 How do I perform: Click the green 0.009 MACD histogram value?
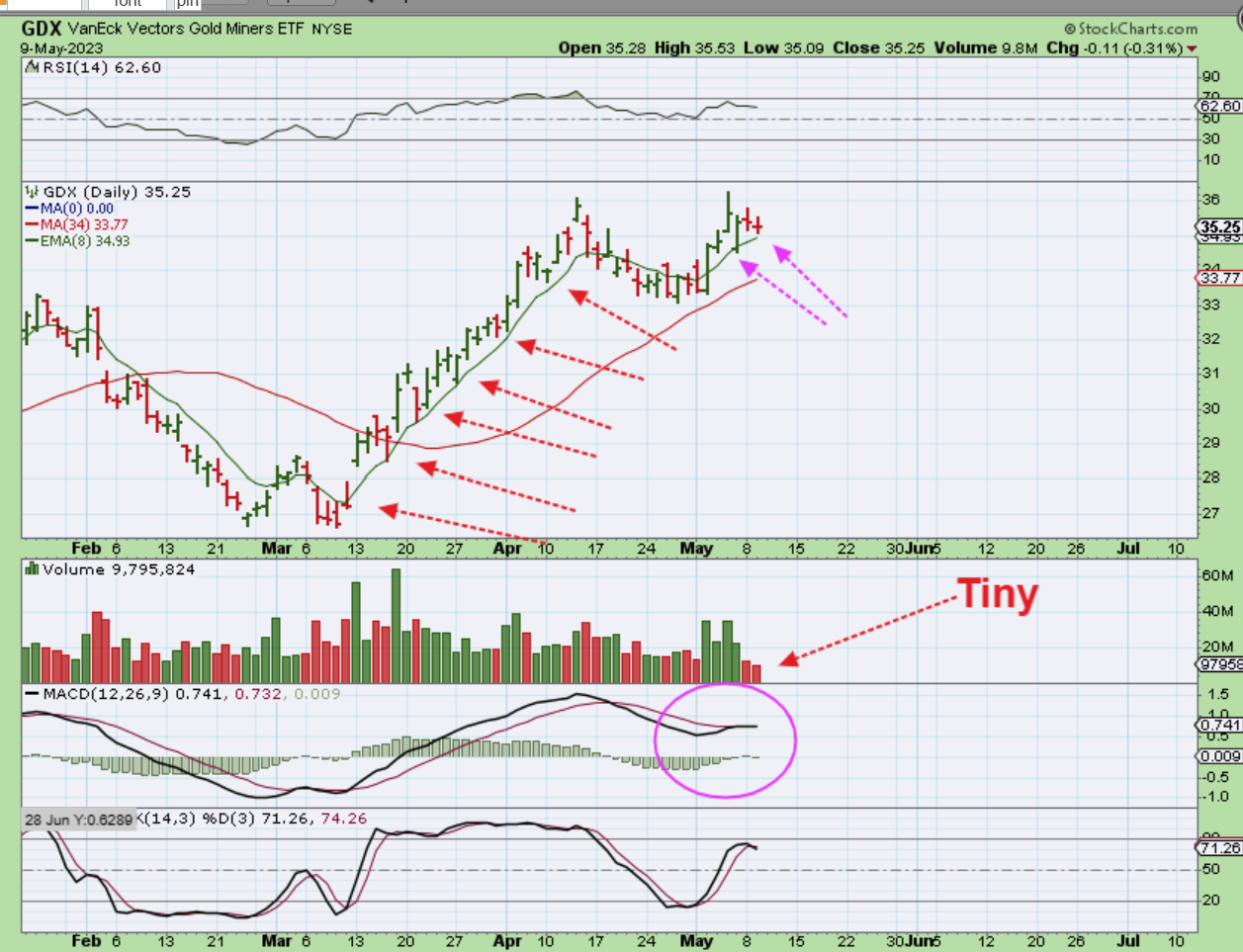[x=316, y=694]
